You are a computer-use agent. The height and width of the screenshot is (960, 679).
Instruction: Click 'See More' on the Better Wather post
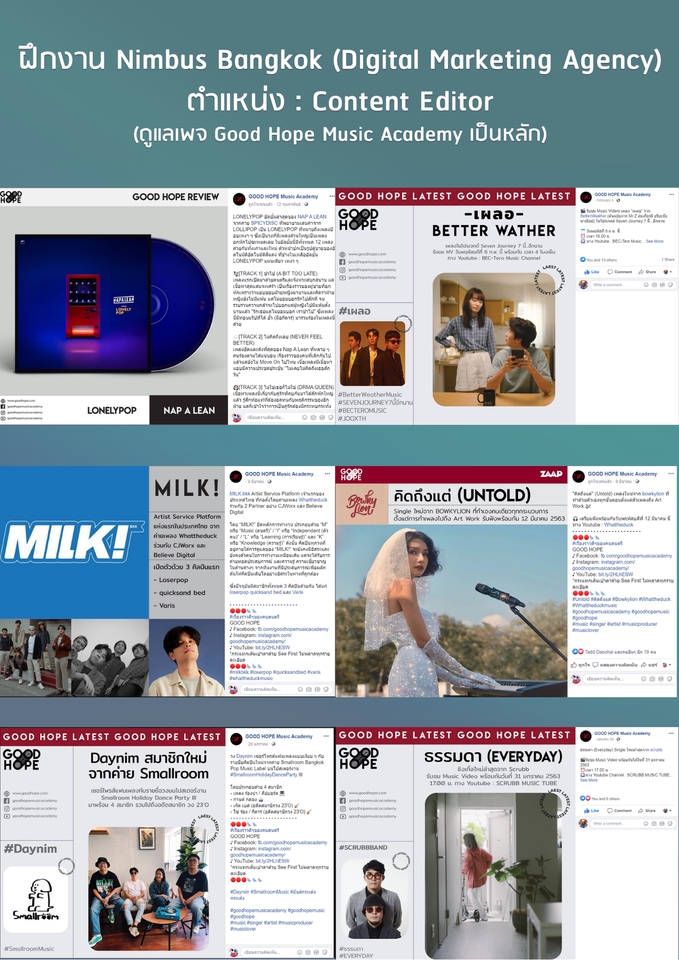[x=655, y=241]
